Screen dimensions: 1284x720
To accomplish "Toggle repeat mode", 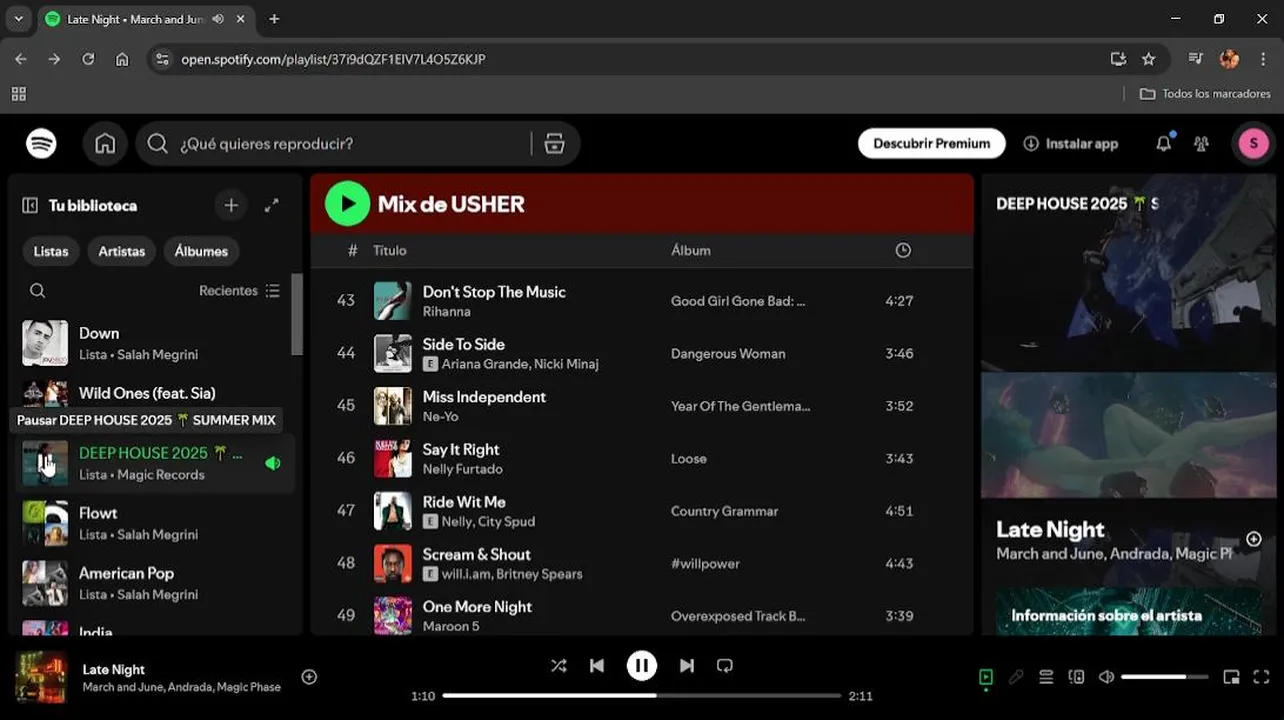I will tap(725, 666).
